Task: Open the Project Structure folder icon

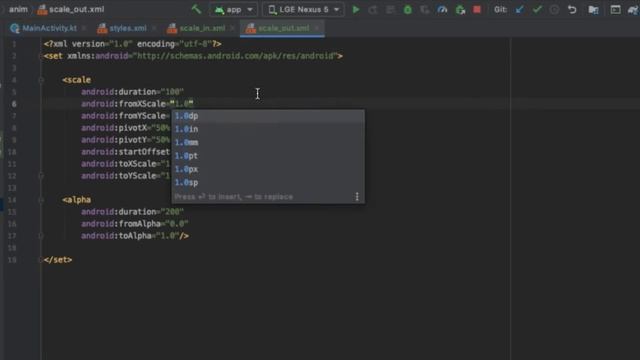Action: [593, 9]
